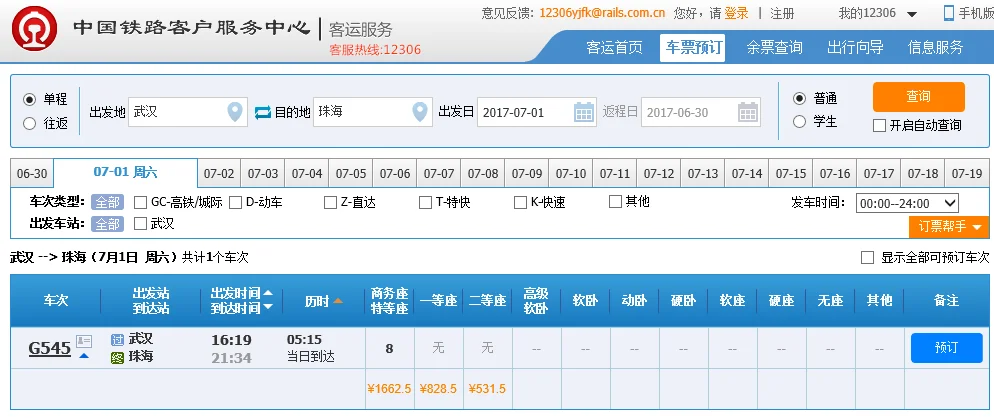994x418 pixels.
Task: Check K-快速 train type filter
Action: pyautogui.click(x=520, y=202)
